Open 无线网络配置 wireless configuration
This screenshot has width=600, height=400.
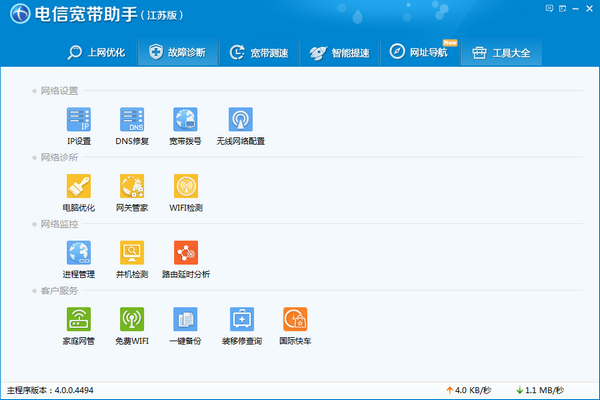(240, 121)
